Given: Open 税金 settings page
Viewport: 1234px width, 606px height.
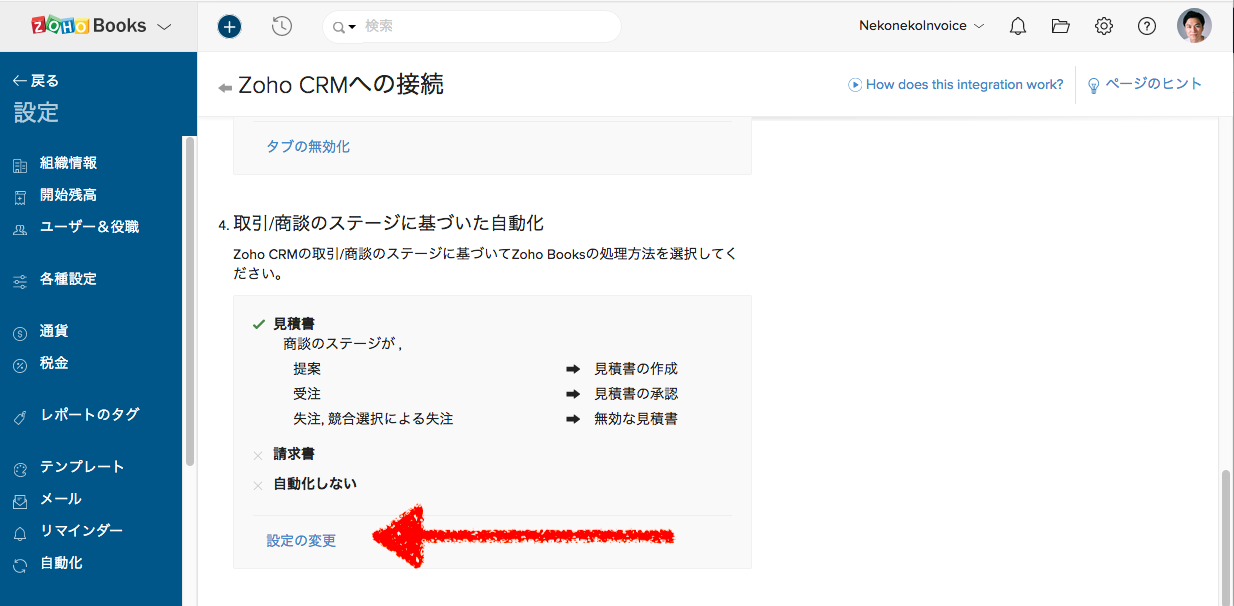Looking at the screenshot, I should click(x=54, y=363).
